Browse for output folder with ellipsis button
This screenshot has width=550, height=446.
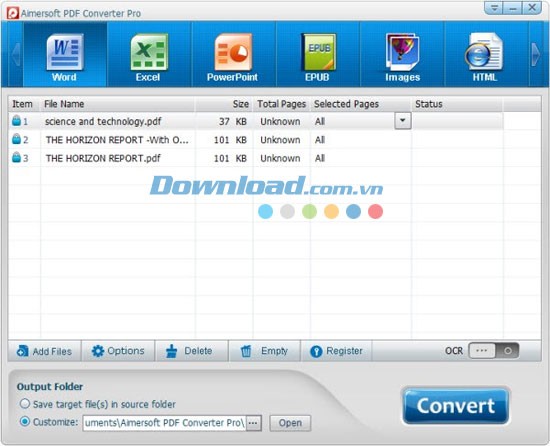(254, 423)
